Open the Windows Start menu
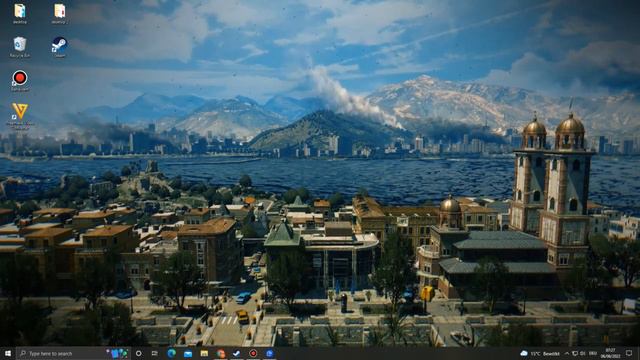Viewport: 640px width, 360px height. (x=8, y=353)
